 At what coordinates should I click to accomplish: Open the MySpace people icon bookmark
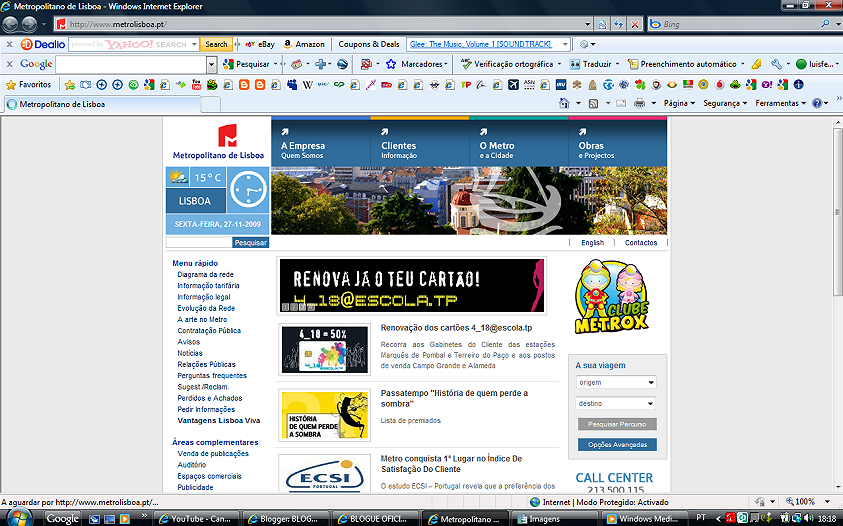[x=292, y=84]
